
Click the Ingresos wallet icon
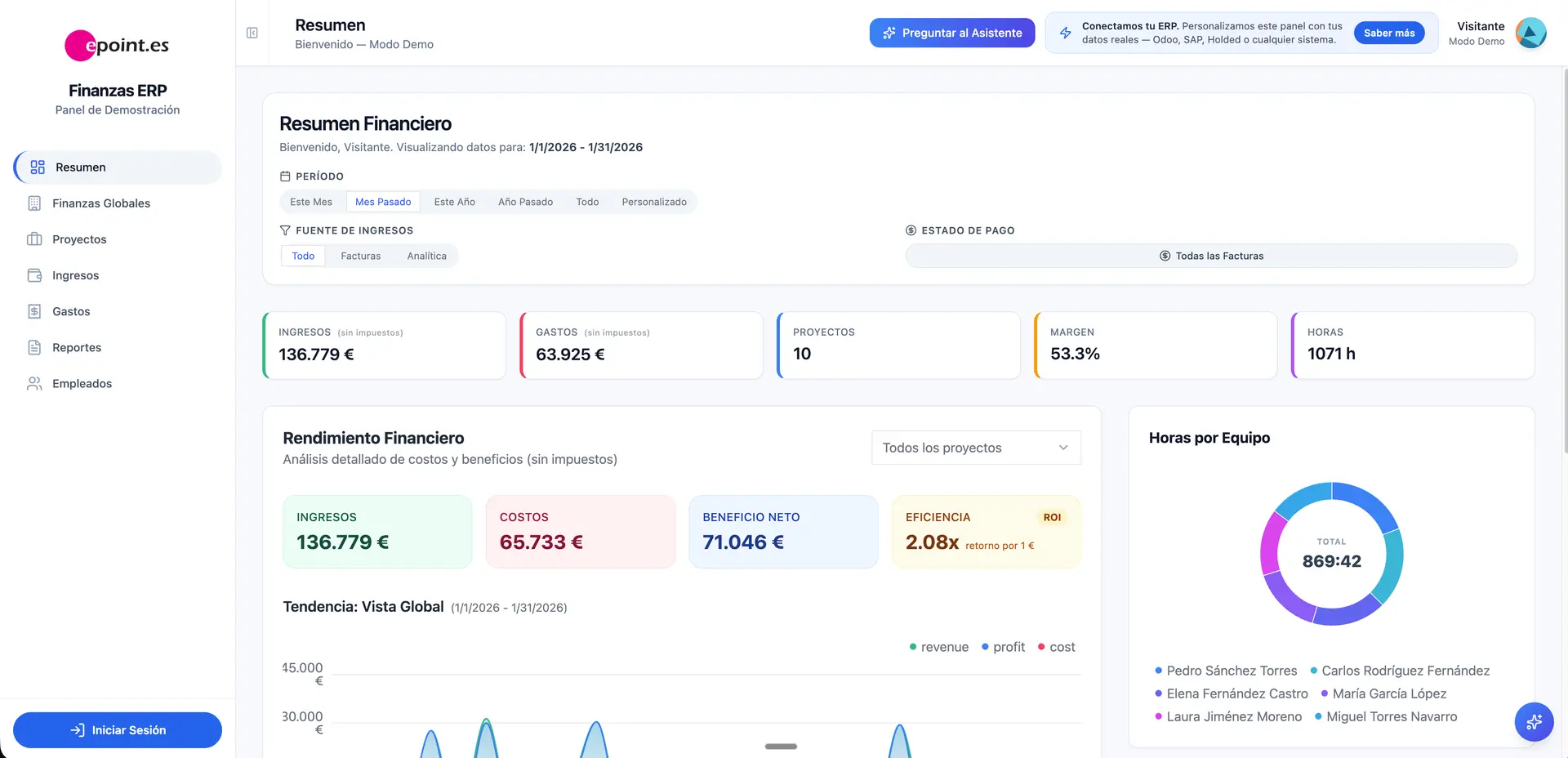tap(34, 275)
